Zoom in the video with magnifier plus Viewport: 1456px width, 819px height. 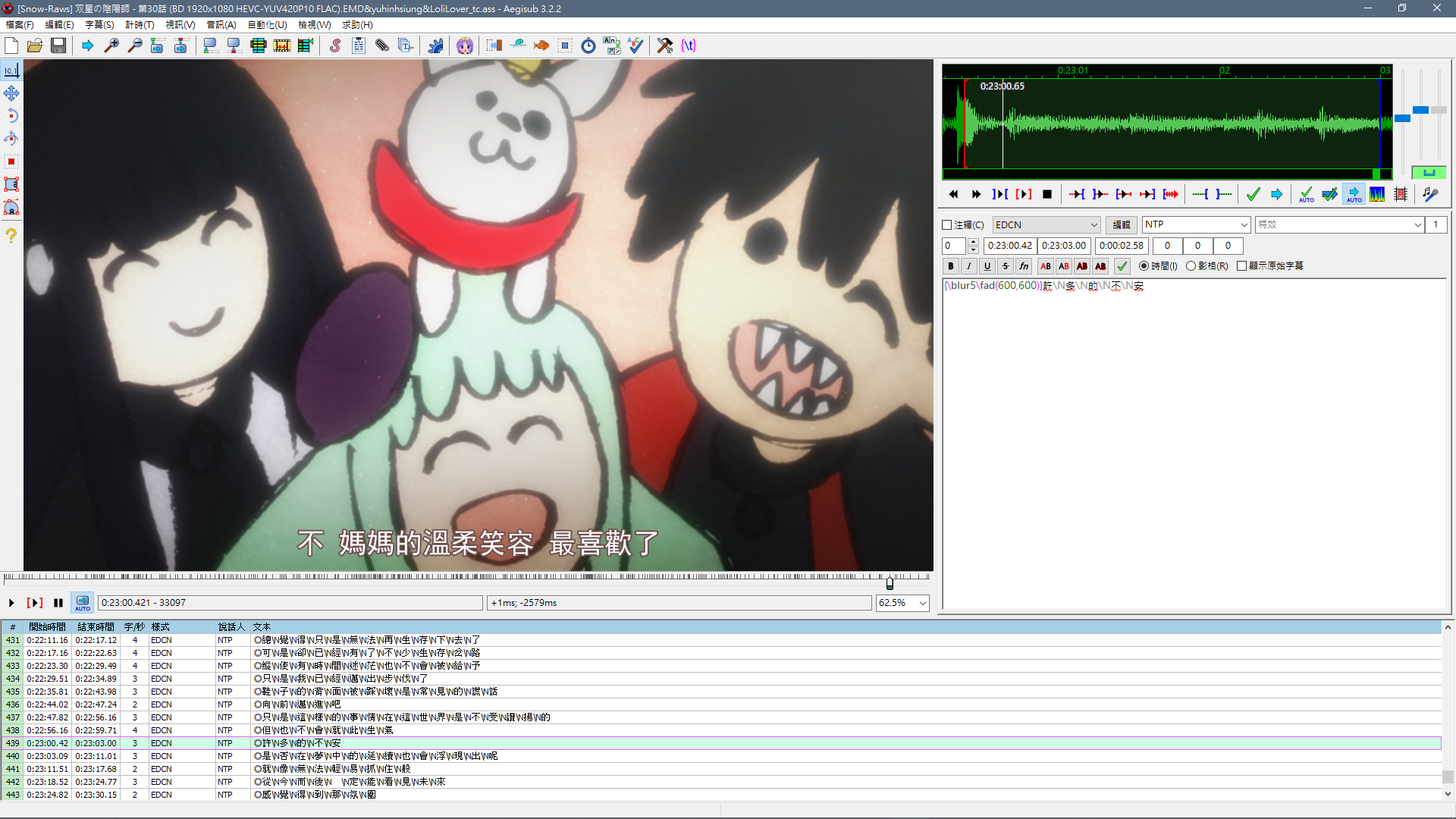point(111,45)
